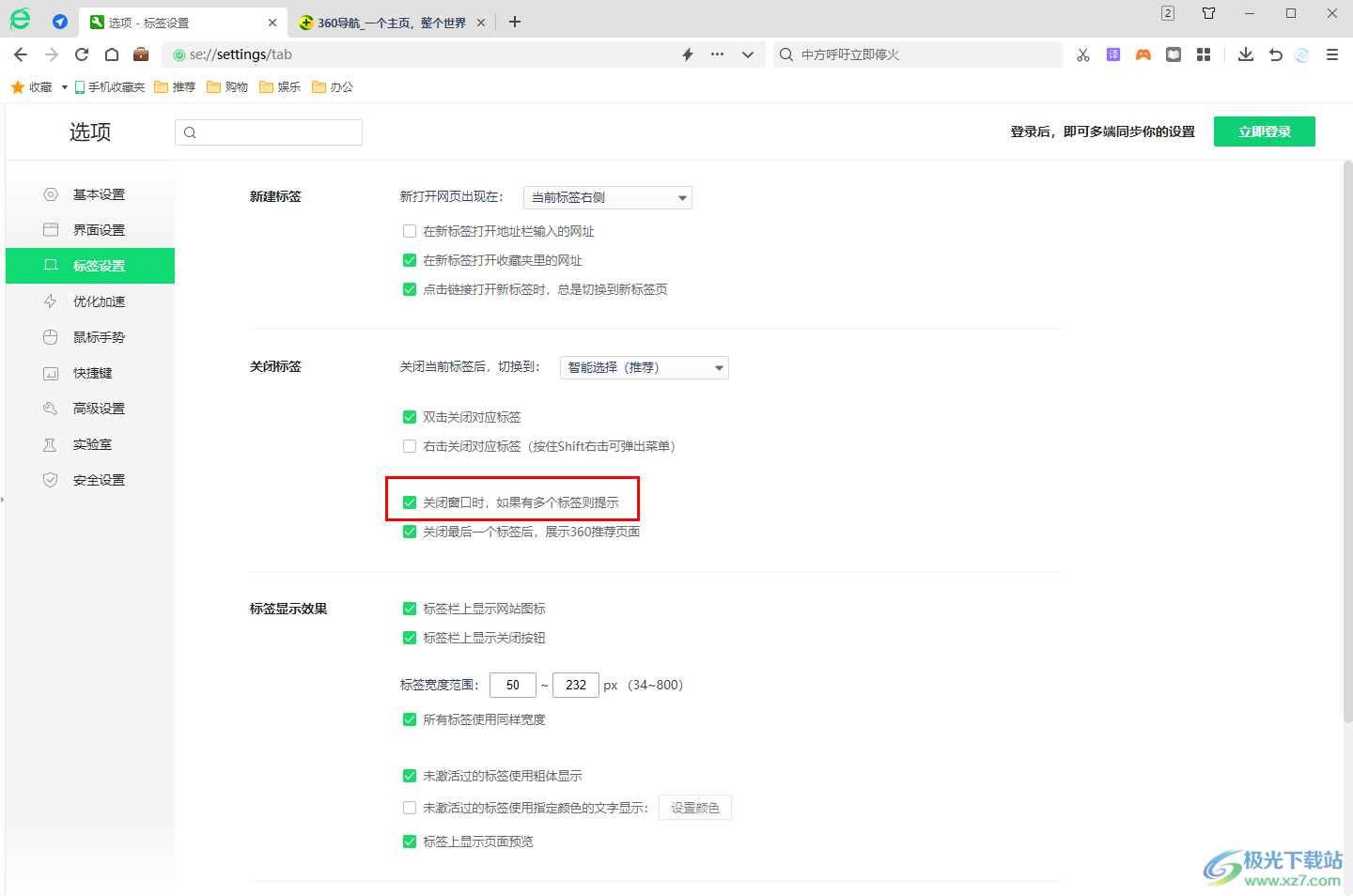The height and width of the screenshot is (896, 1353).
Task: Open the scissors screenshot tool
Action: click(1083, 54)
